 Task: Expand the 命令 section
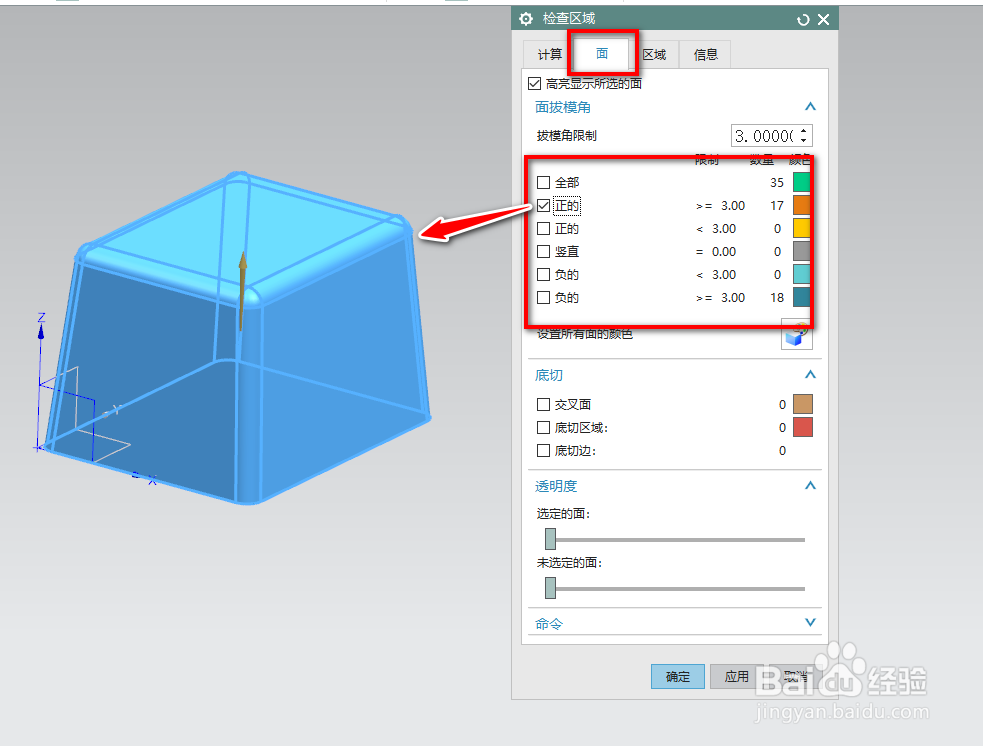[x=810, y=623]
